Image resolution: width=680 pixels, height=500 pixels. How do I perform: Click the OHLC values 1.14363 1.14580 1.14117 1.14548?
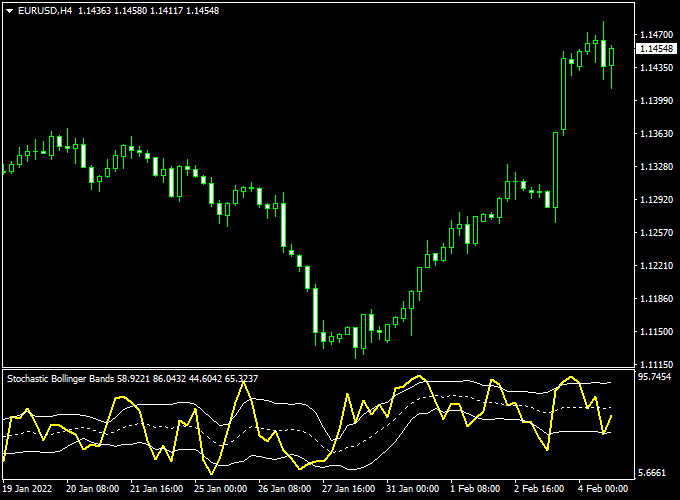149,11
